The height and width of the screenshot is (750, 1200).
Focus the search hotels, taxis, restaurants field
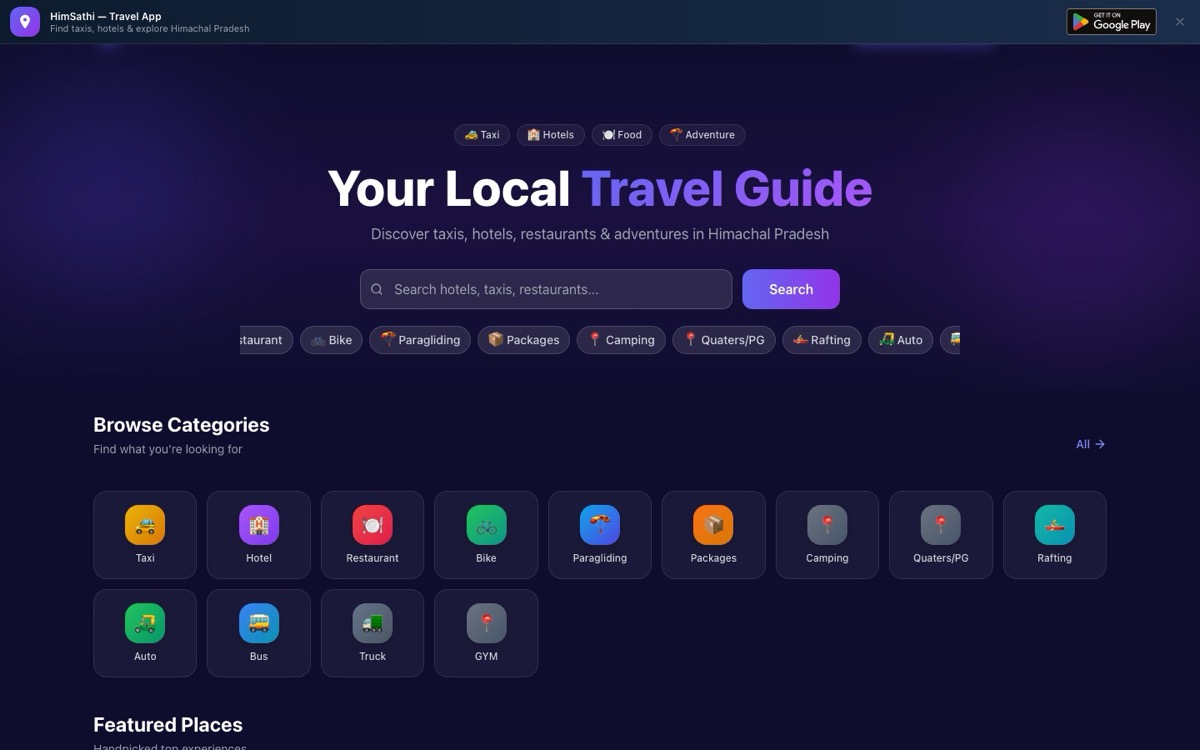(546, 289)
